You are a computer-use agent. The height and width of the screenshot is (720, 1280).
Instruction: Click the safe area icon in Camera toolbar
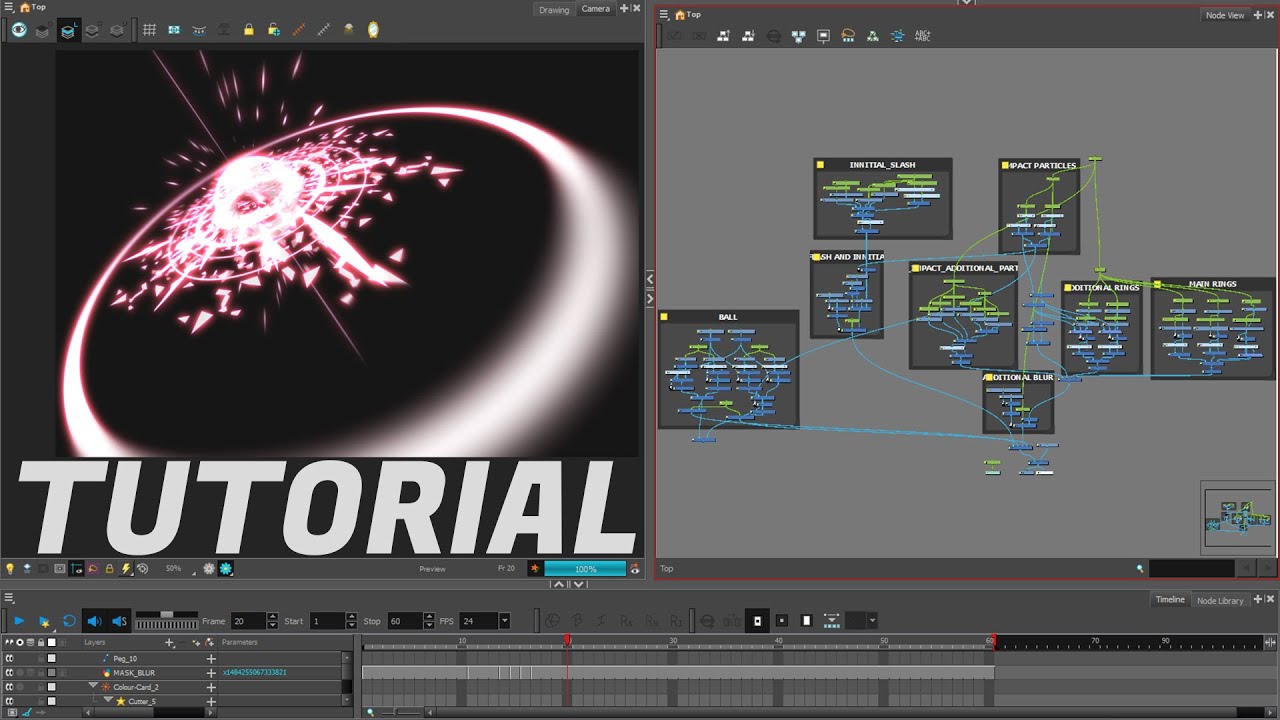174,30
